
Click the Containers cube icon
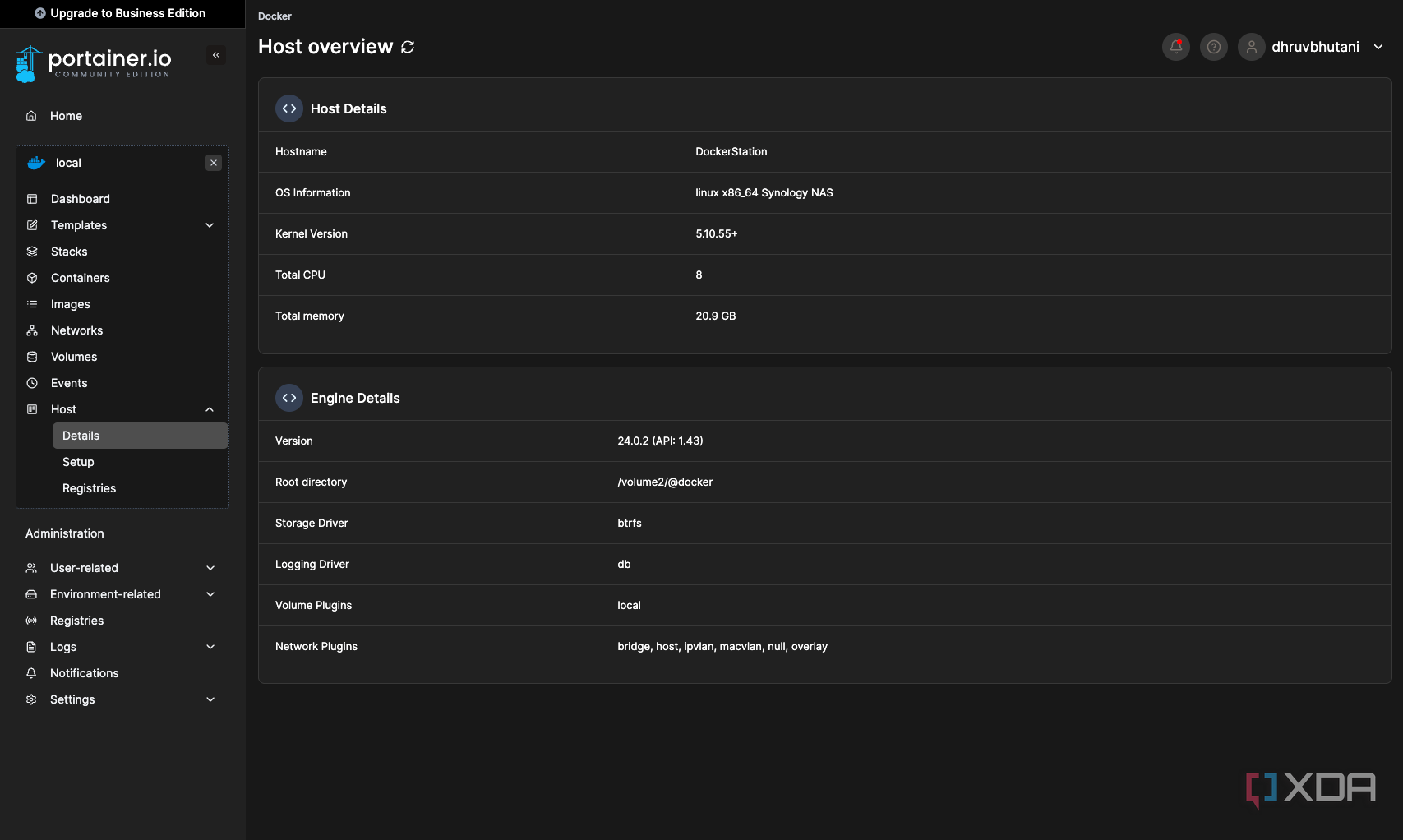click(x=32, y=278)
